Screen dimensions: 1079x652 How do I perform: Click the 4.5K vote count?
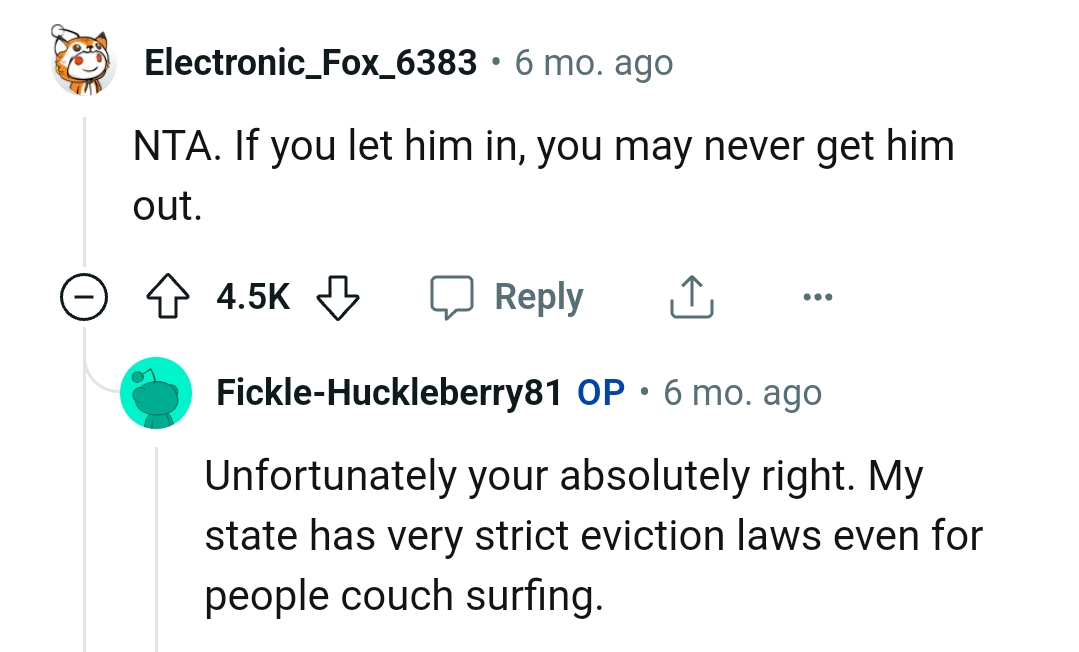pos(252,296)
